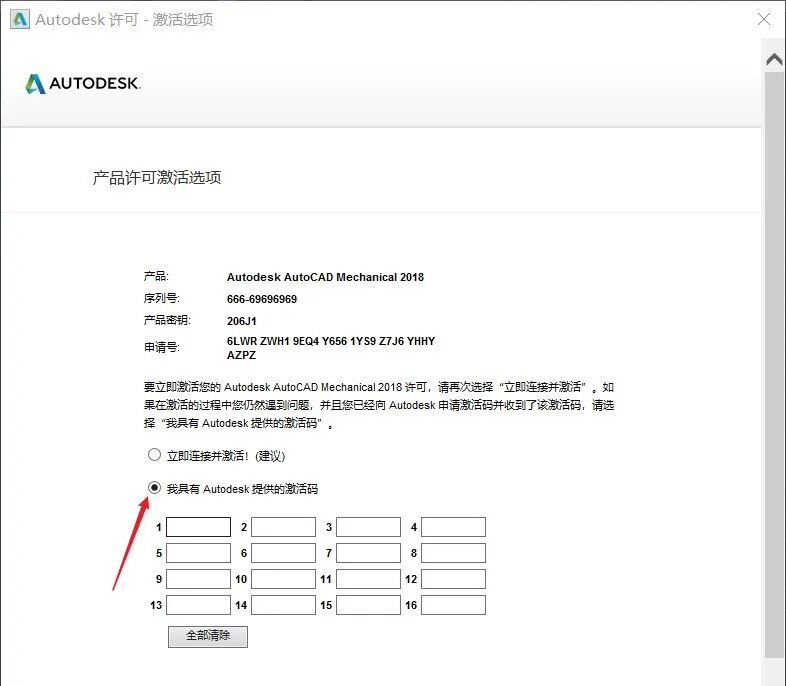Click the Autodesk app icon in title bar
786x686 pixels.
[20, 19]
